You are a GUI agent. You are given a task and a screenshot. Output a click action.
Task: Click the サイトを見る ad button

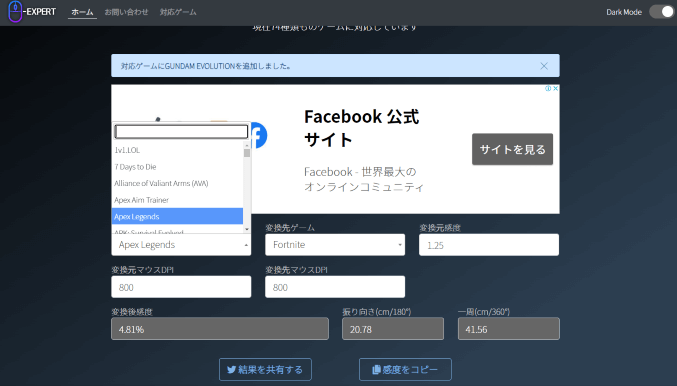(512, 149)
